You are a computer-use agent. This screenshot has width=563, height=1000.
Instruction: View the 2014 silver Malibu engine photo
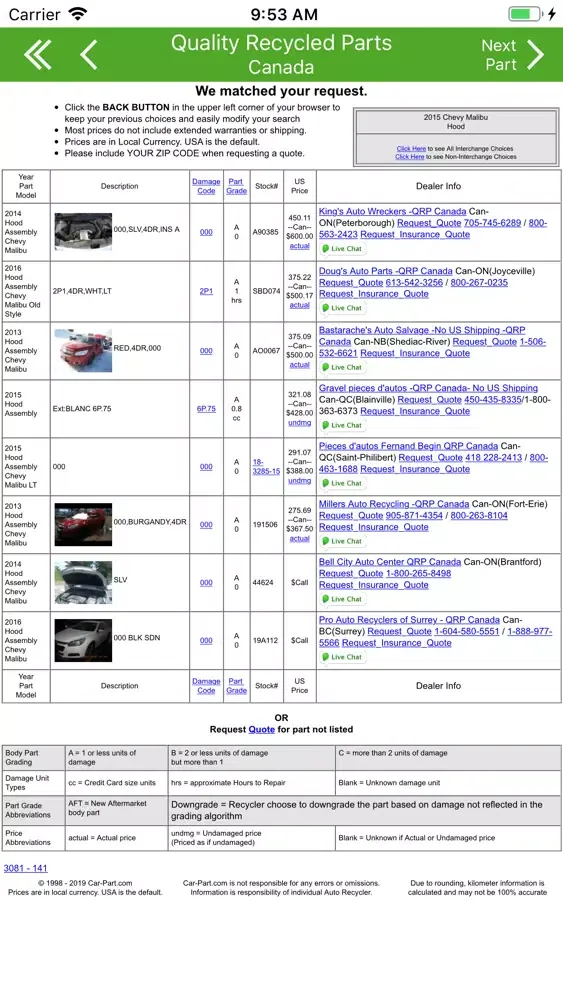[x=83, y=232]
